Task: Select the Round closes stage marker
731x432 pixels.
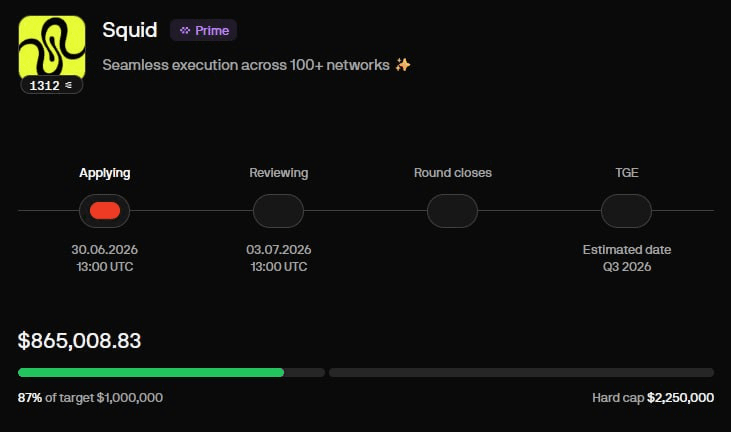Action: 452,211
